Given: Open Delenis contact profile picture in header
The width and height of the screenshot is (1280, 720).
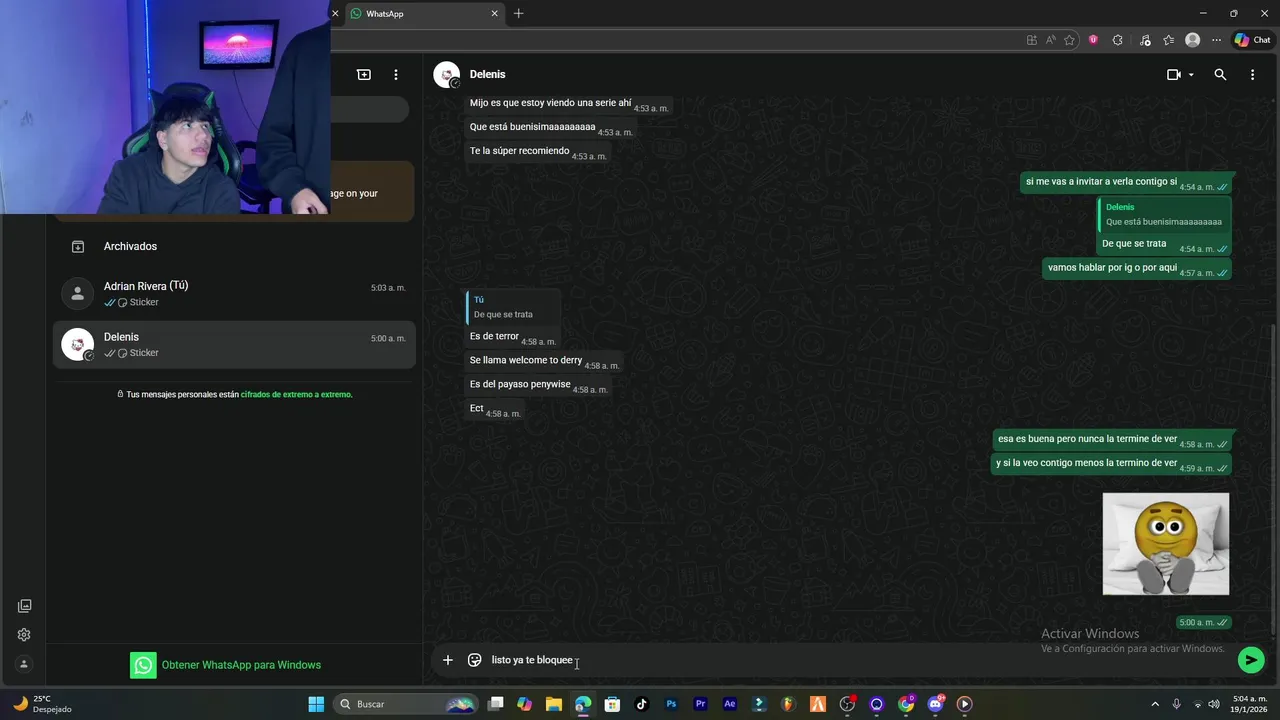Looking at the screenshot, I should pyautogui.click(x=446, y=75).
